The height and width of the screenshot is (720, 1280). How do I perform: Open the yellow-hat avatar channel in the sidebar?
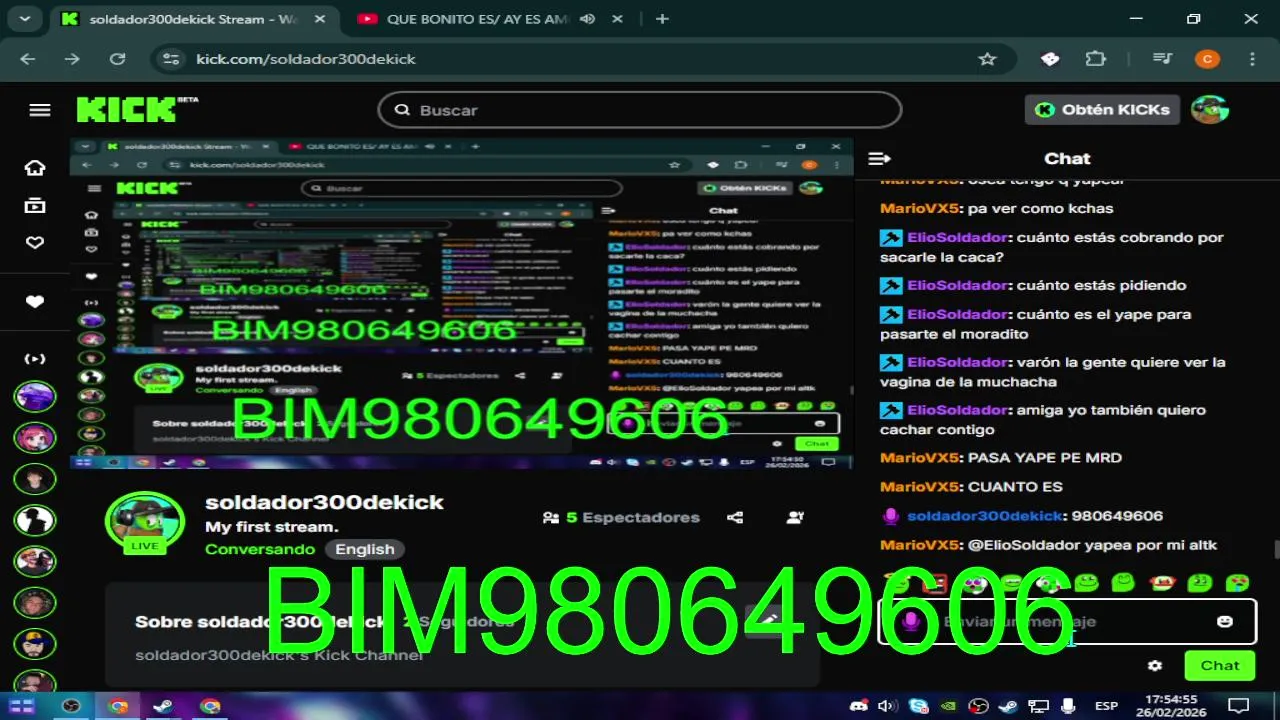point(35,644)
